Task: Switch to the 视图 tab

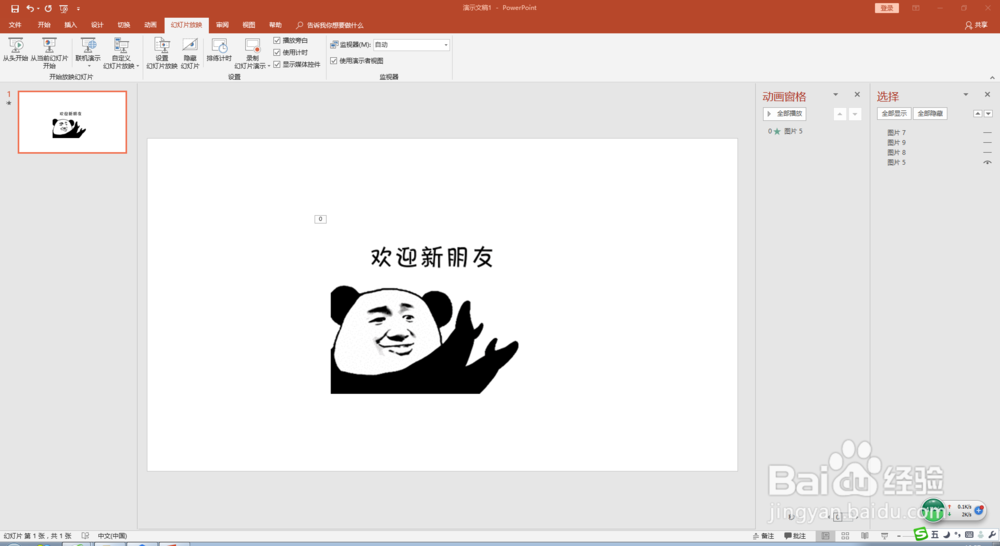Action: point(249,25)
